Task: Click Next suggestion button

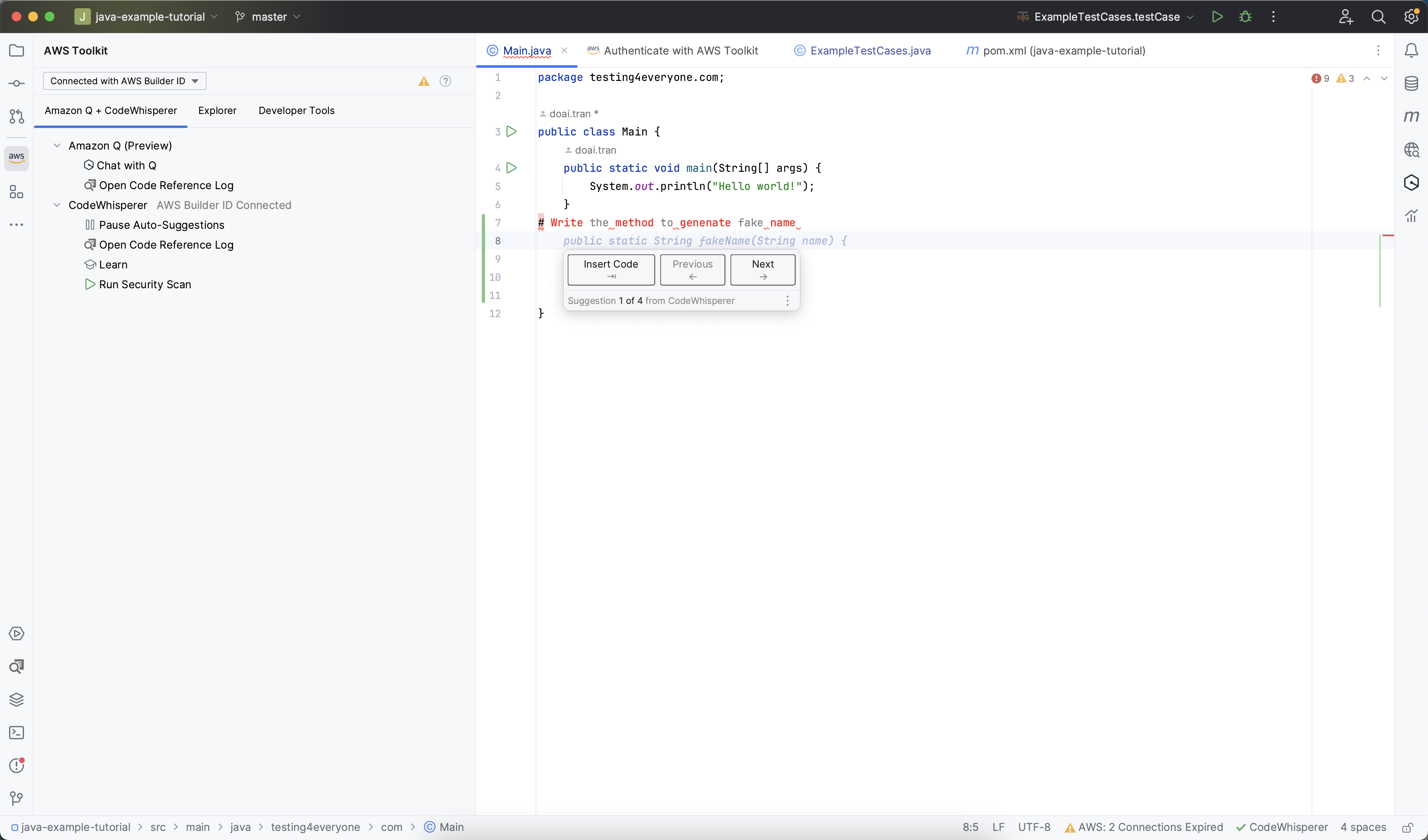Action: tap(763, 270)
